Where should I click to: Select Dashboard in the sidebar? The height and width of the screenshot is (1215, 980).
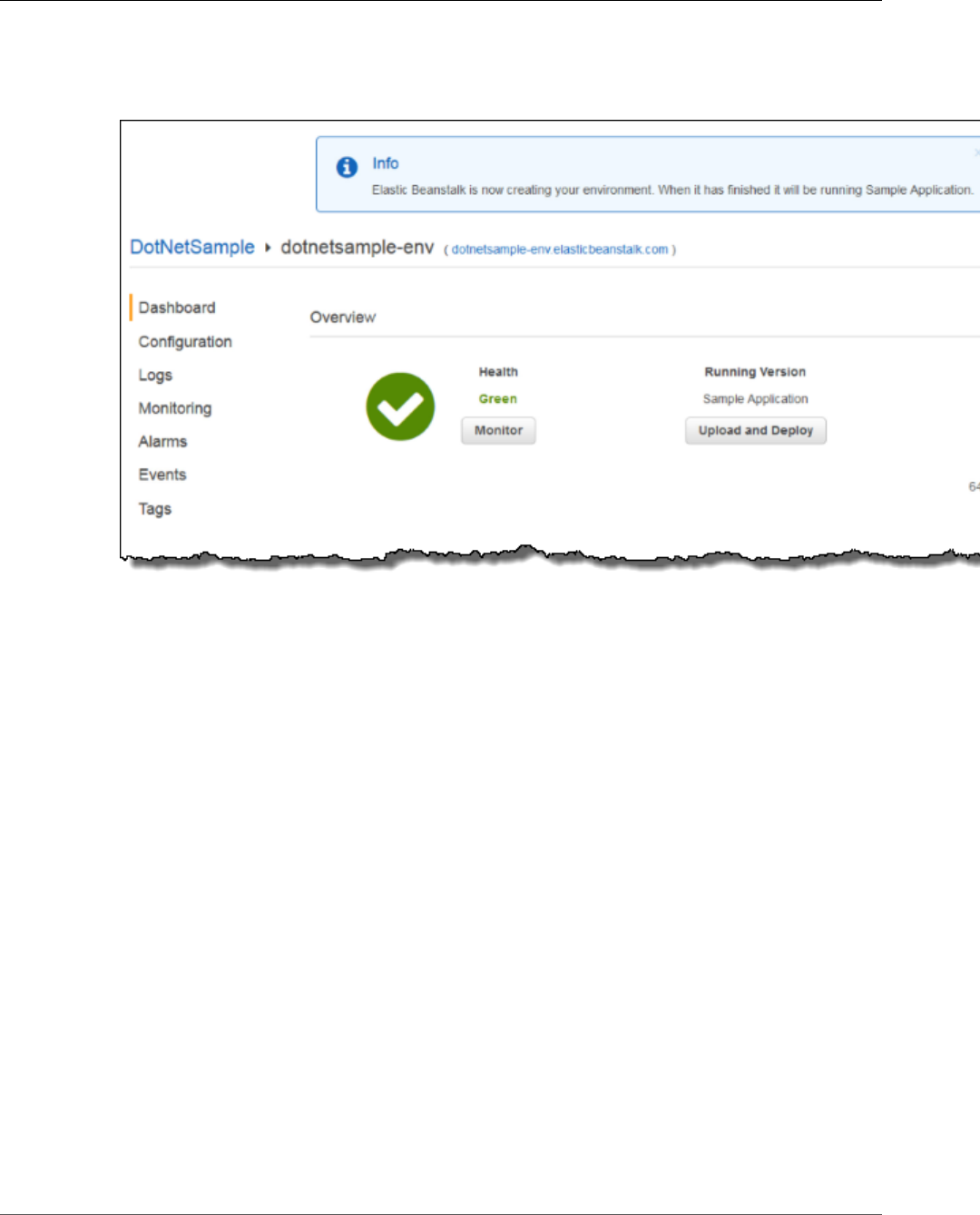(177, 308)
